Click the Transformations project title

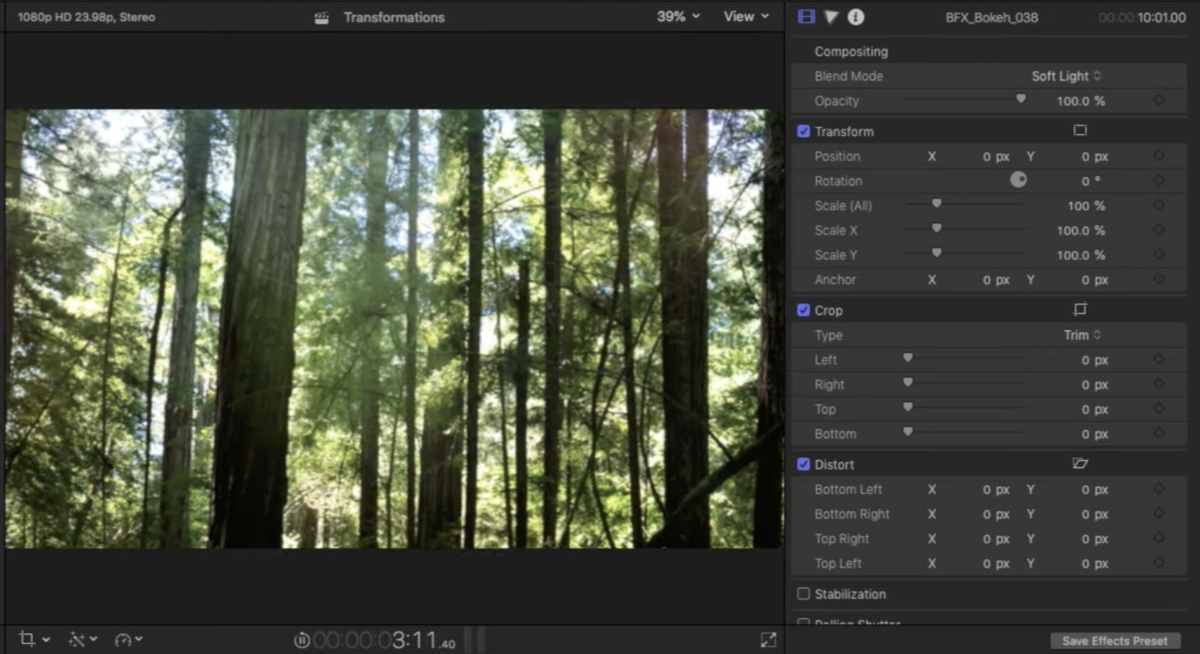point(394,17)
